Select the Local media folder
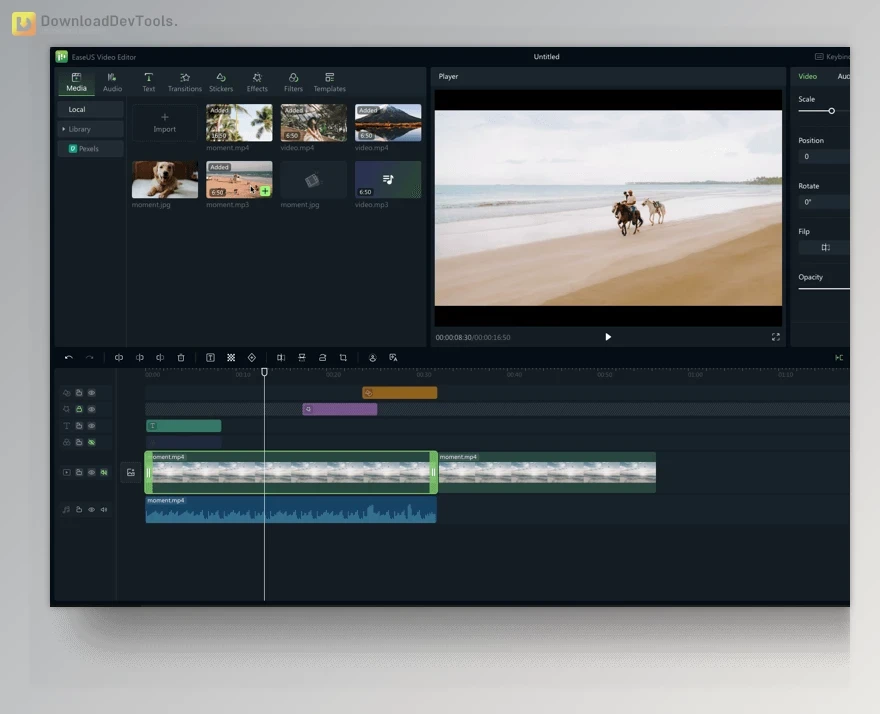The width and height of the screenshot is (880, 714). tap(77, 109)
